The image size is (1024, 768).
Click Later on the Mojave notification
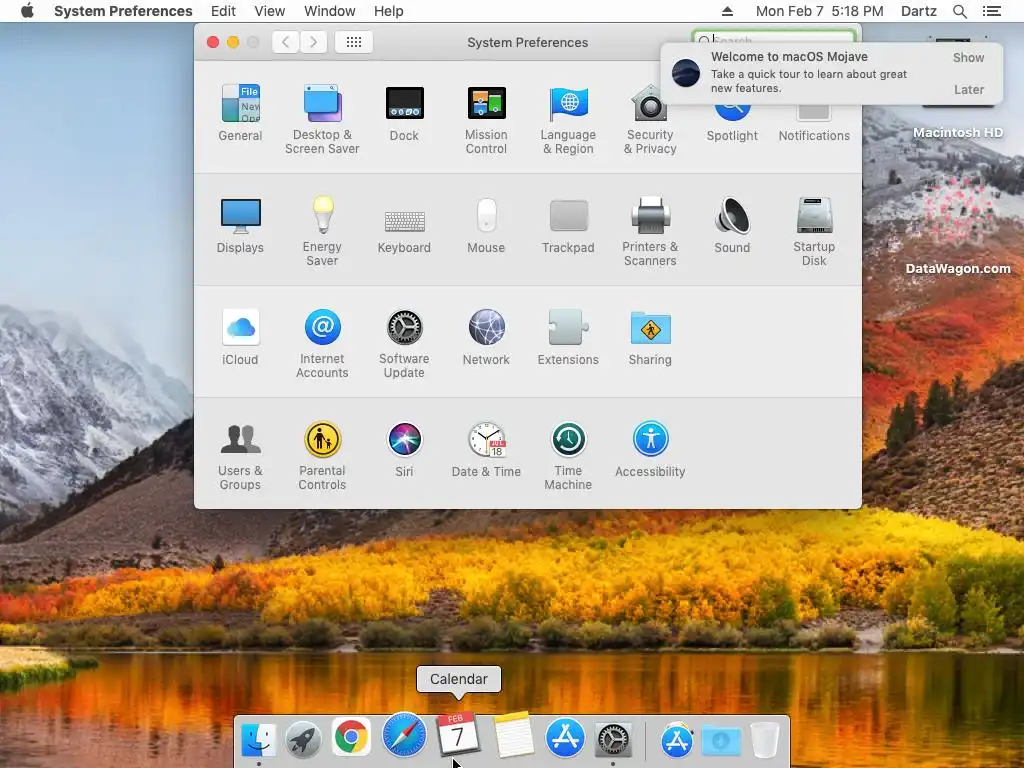click(x=968, y=89)
